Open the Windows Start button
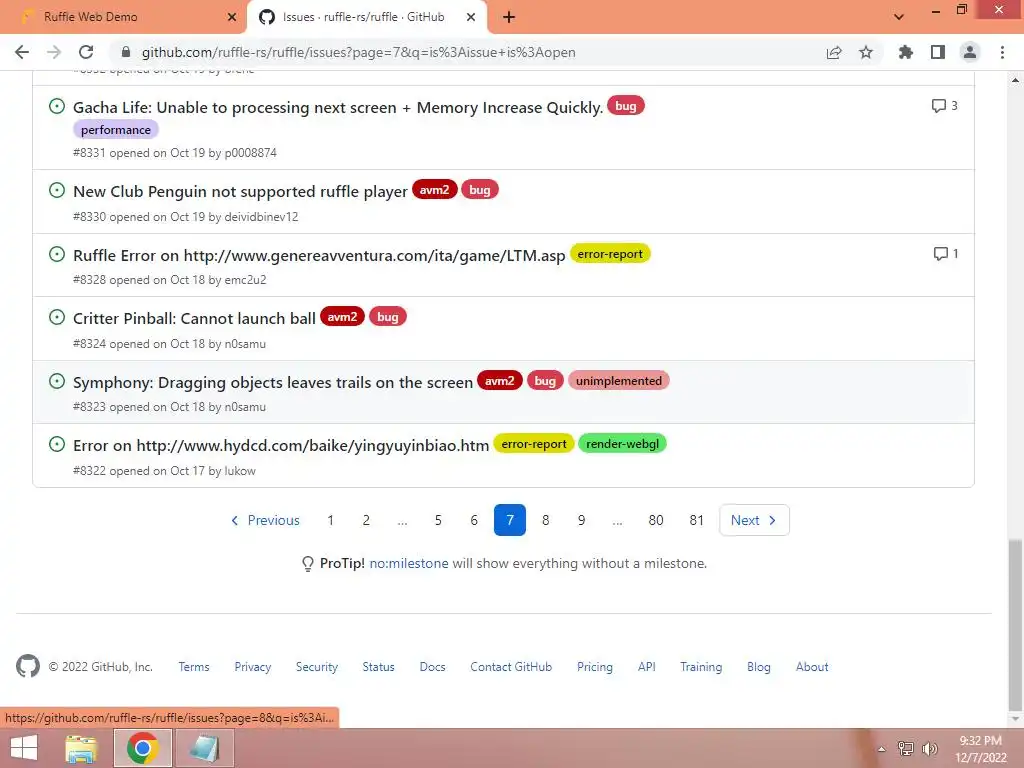 tap(24, 748)
